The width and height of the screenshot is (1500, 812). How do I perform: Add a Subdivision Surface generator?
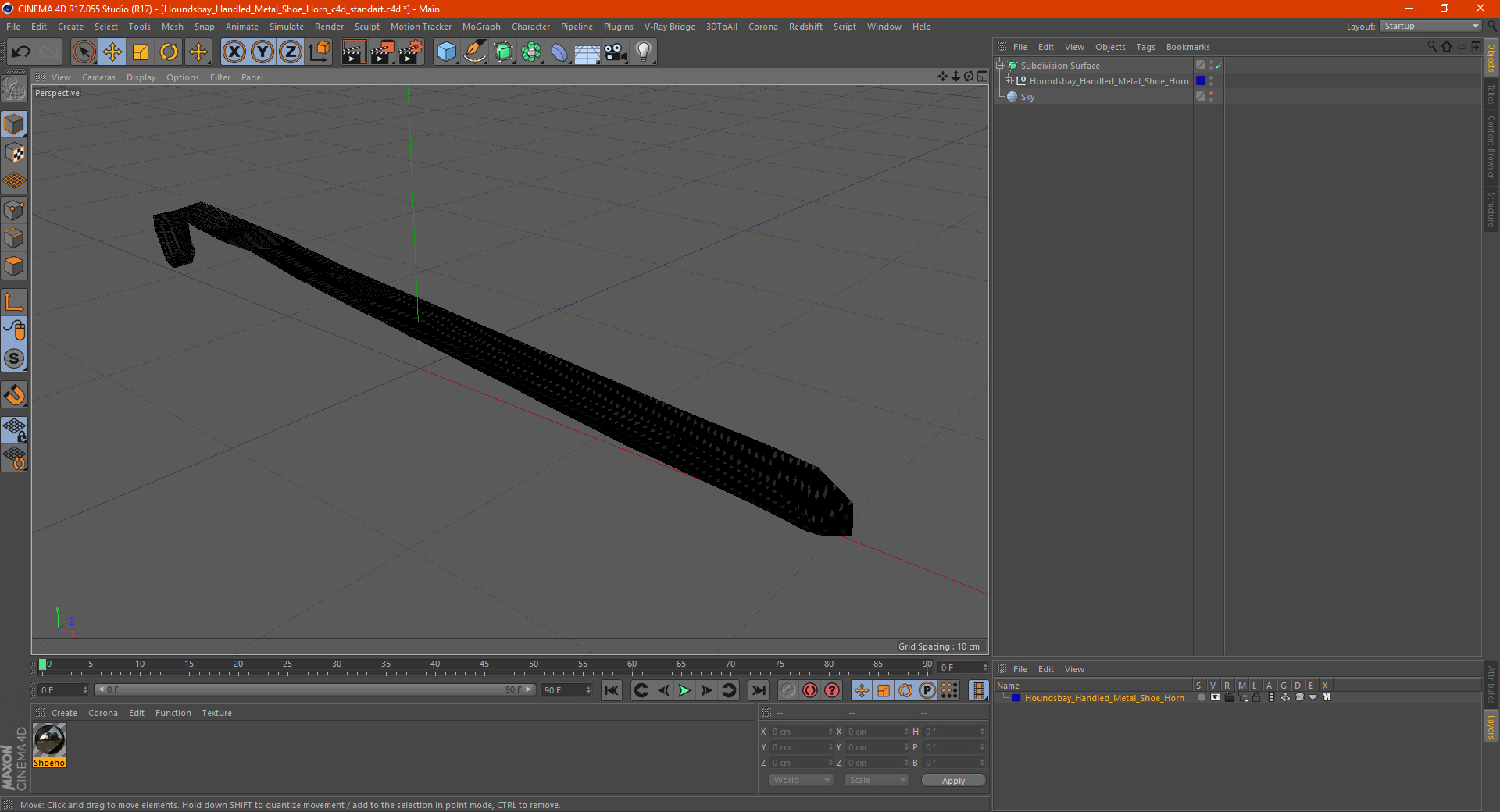click(x=503, y=52)
